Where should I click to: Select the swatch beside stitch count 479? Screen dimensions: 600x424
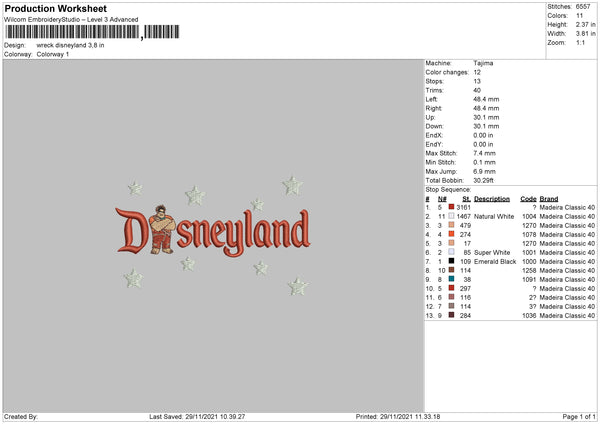coord(452,225)
